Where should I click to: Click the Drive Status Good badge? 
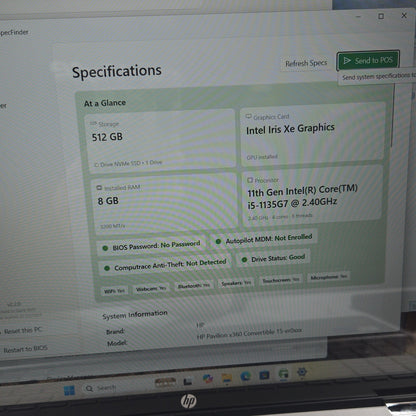273,258
